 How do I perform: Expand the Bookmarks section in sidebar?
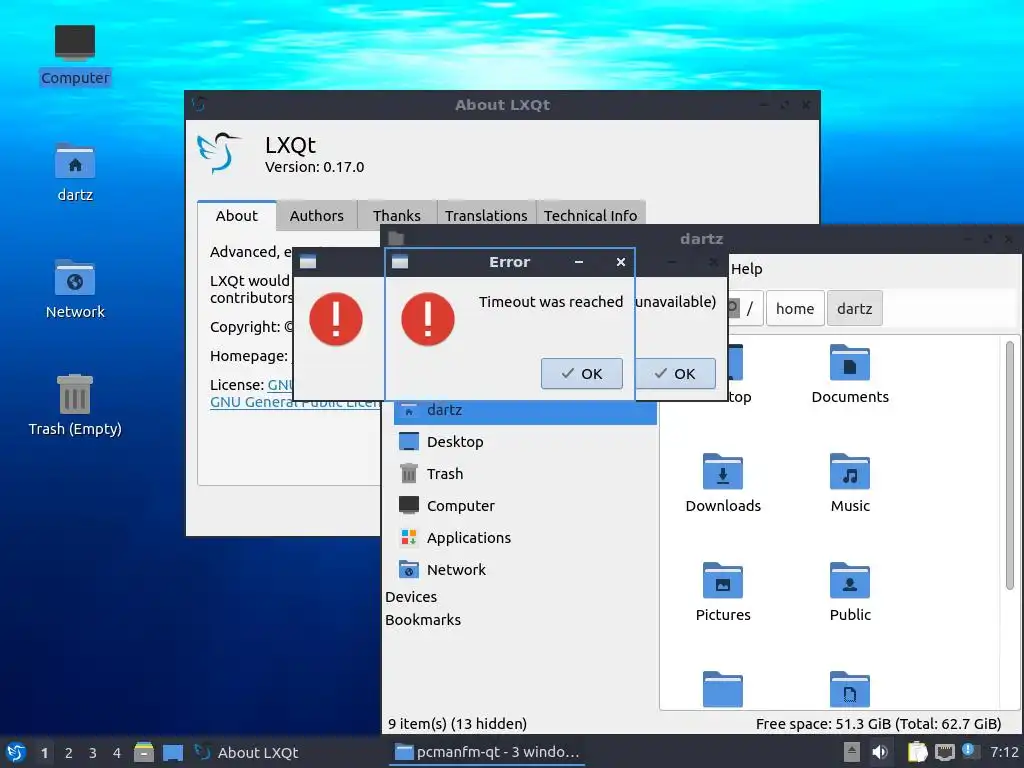pos(423,620)
